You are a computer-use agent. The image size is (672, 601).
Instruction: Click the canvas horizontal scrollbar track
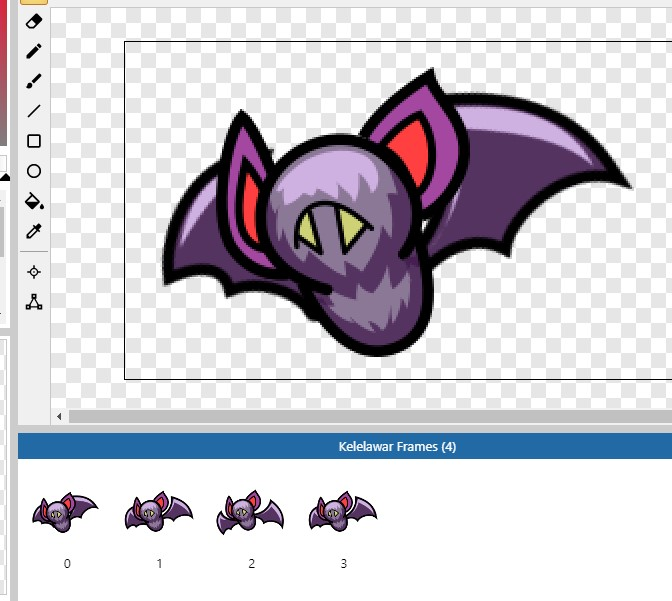point(370,416)
